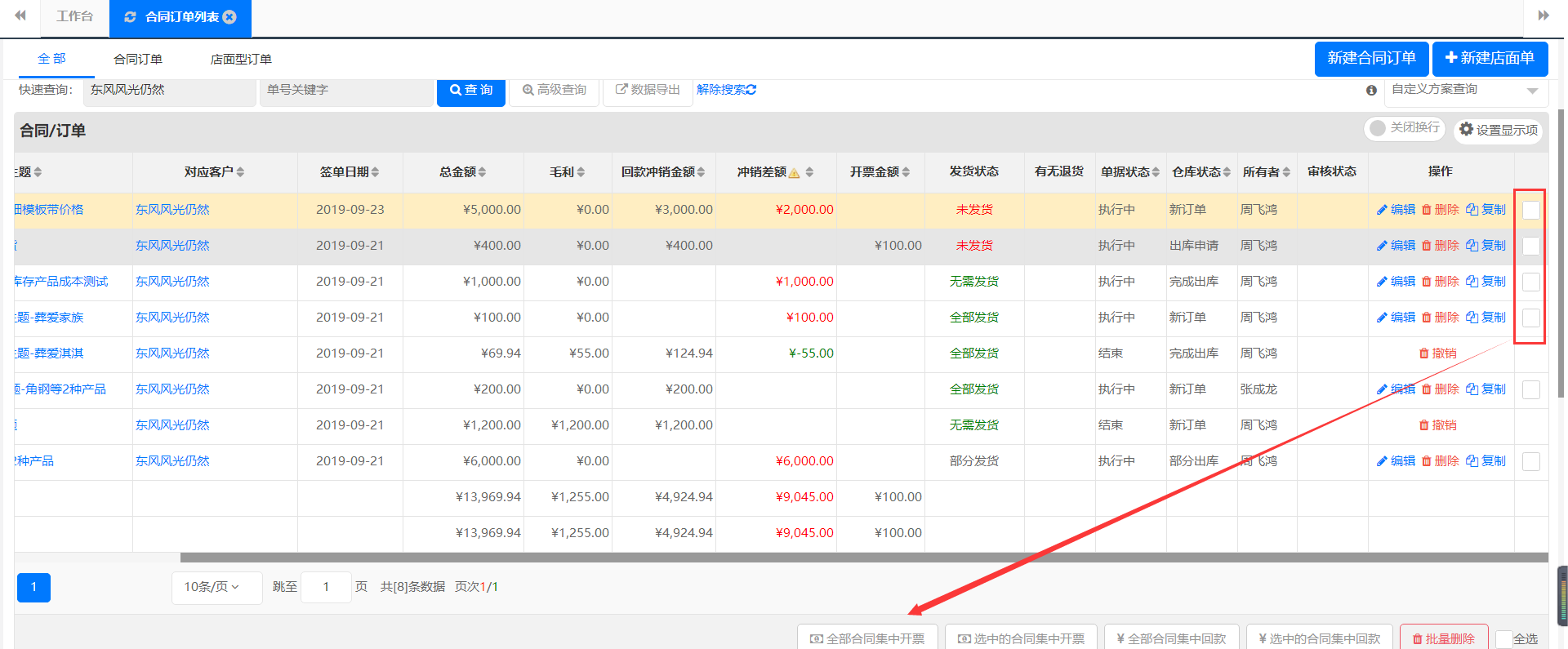Screen dimensions: 1568x649
Task: Switch to 全部 tab
Action: (52, 59)
